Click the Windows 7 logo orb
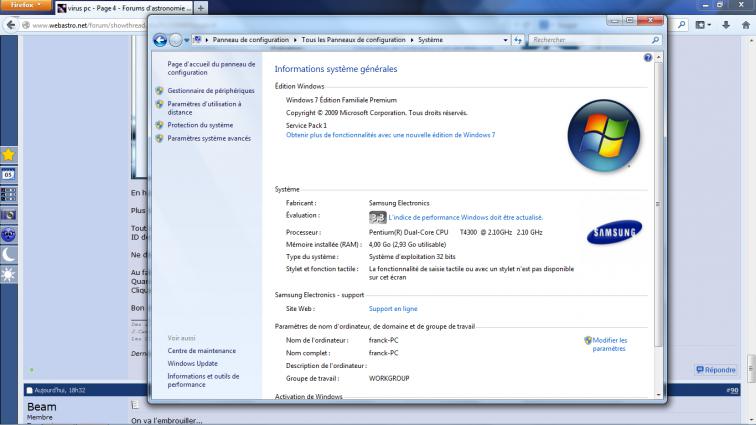The height and width of the screenshot is (425, 756). (x=604, y=136)
